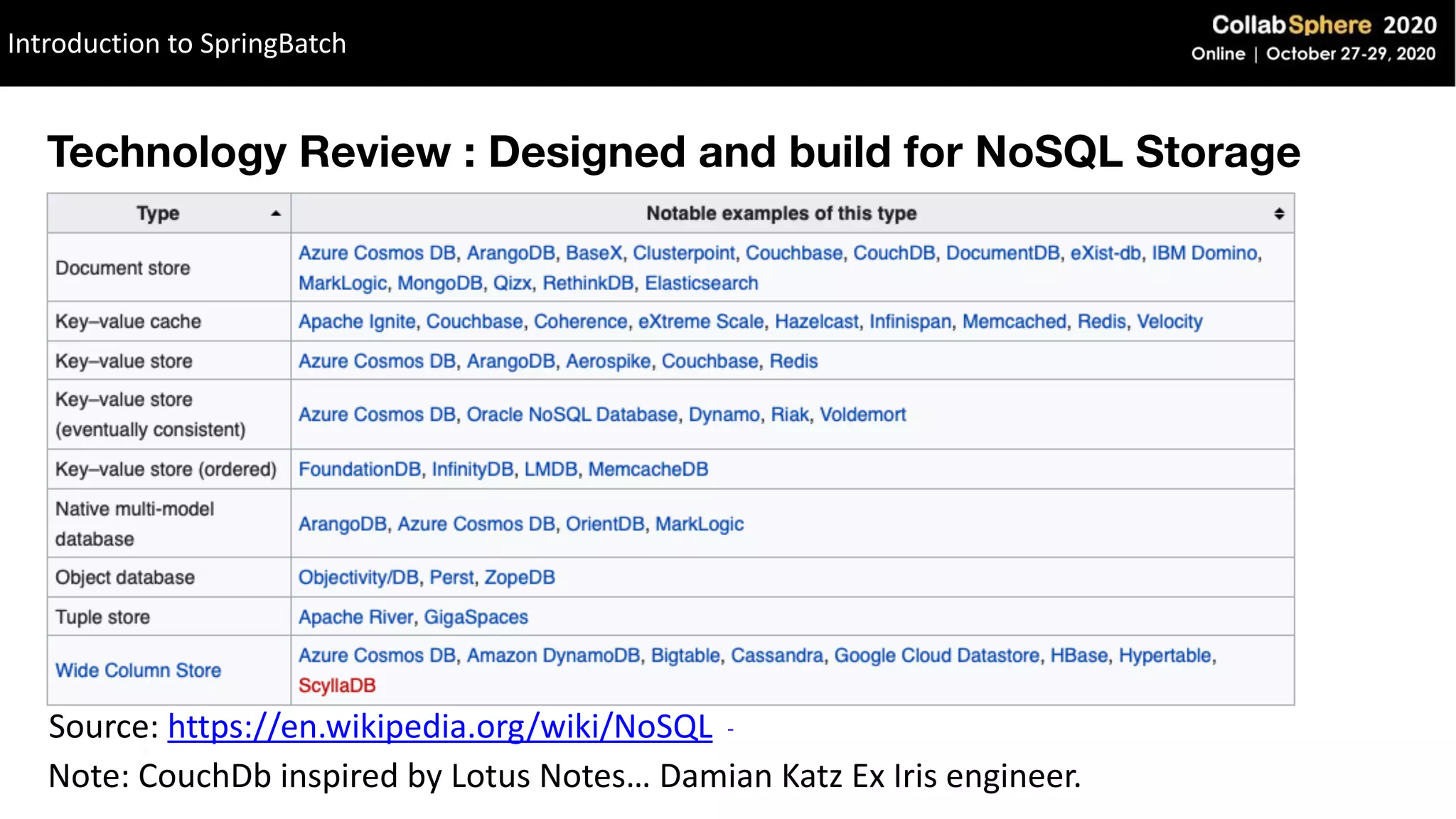Click the Bigtable link
The height and width of the screenshot is (819, 1456).
tap(685, 655)
